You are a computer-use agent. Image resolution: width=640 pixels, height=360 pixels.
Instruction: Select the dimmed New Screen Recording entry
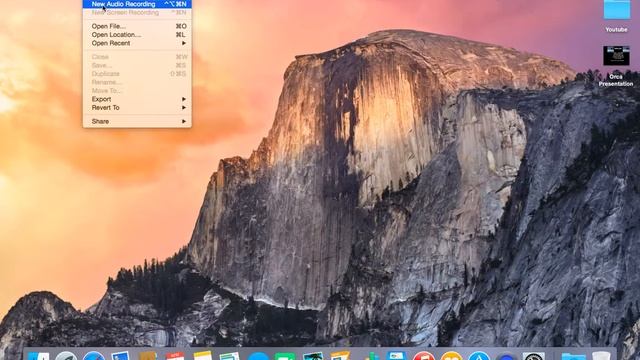pyautogui.click(x=137, y=13)
